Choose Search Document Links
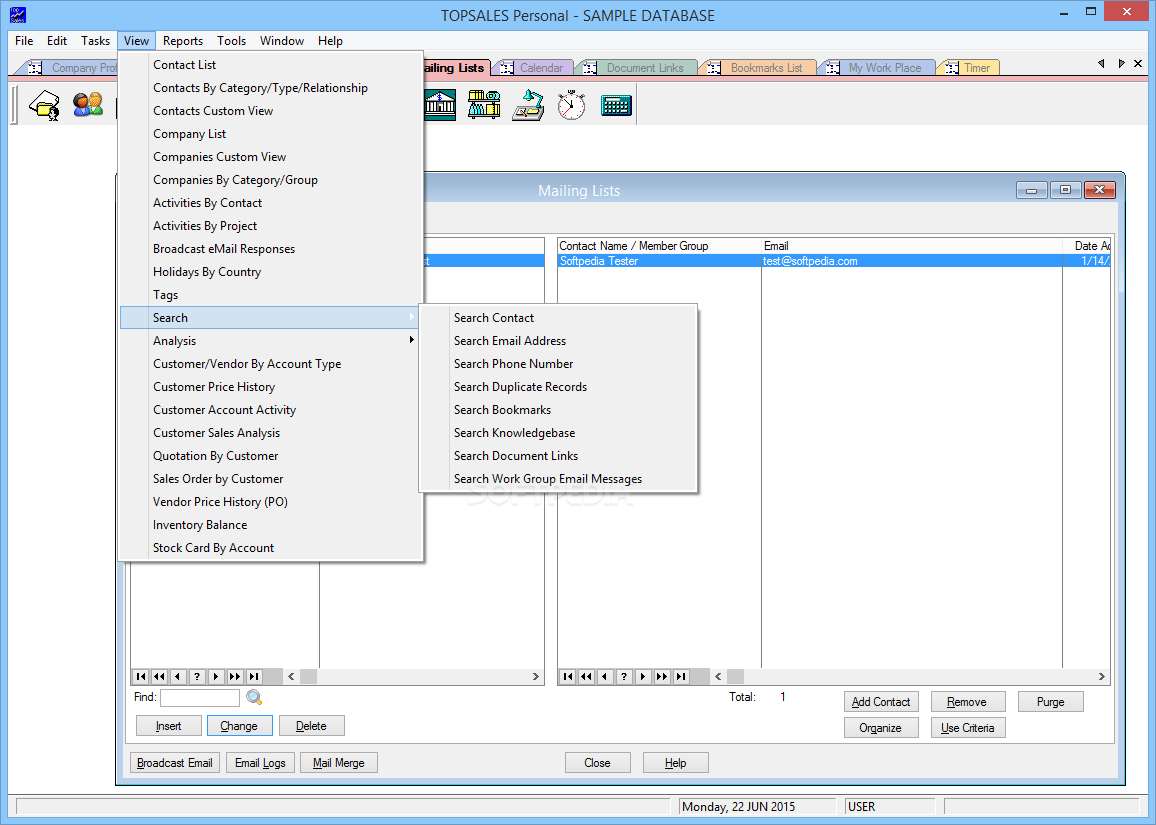The width and height of the screenshot is (1156, 825). tap(558, 456)
